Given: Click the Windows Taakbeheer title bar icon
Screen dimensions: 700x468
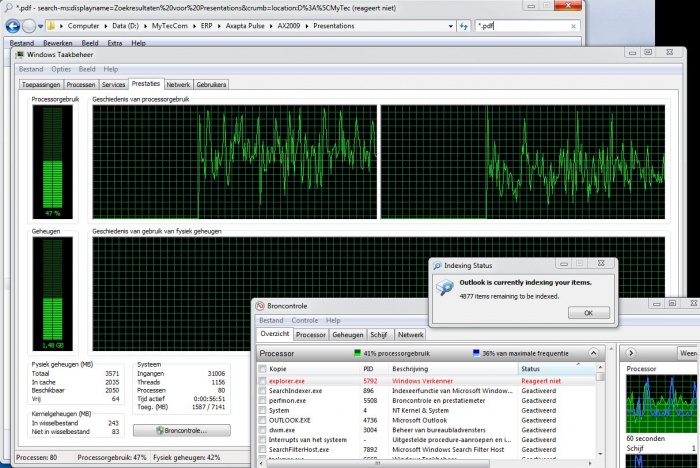Looking at the screenshot, I should (x=20, y=54).
